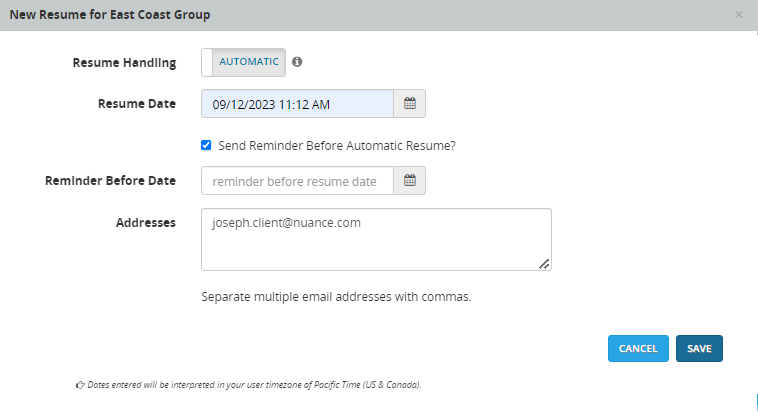Close the New Resume dialog with the X
This screenshot has width=758, height=412.
point(739,15)
